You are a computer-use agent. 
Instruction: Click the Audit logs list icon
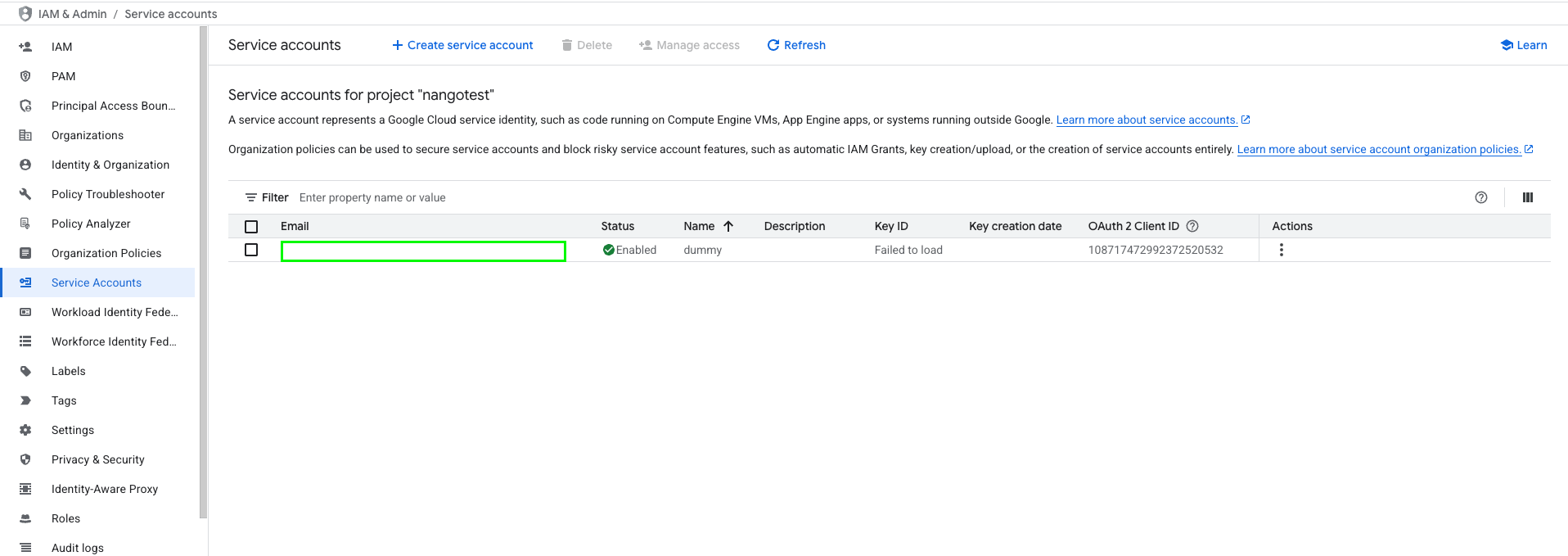pyautogui.click(x=25, y=548)
